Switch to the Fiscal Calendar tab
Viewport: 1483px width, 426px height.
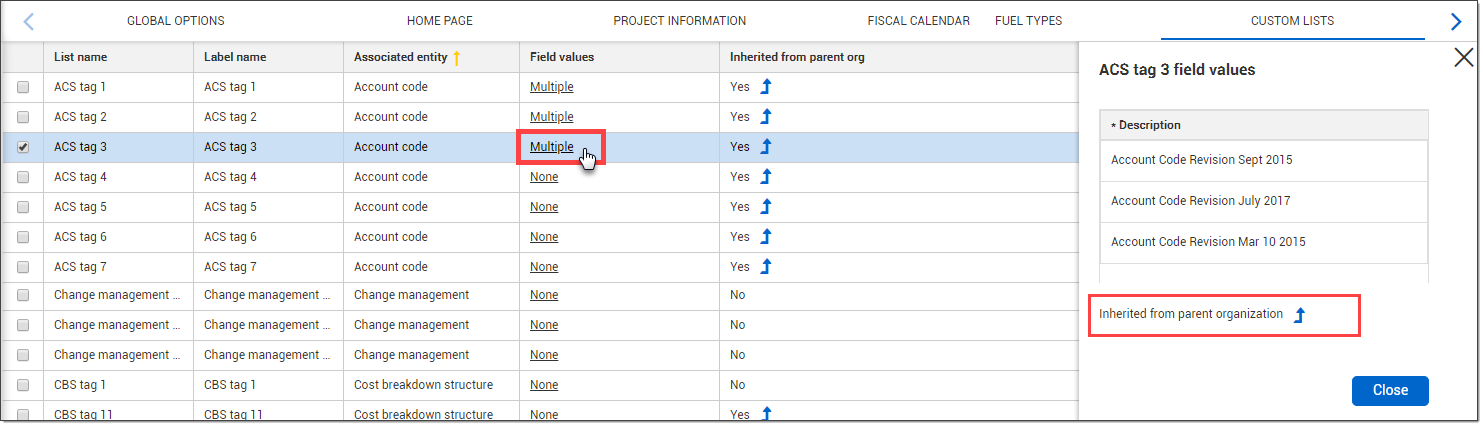(x=918, y=21)
